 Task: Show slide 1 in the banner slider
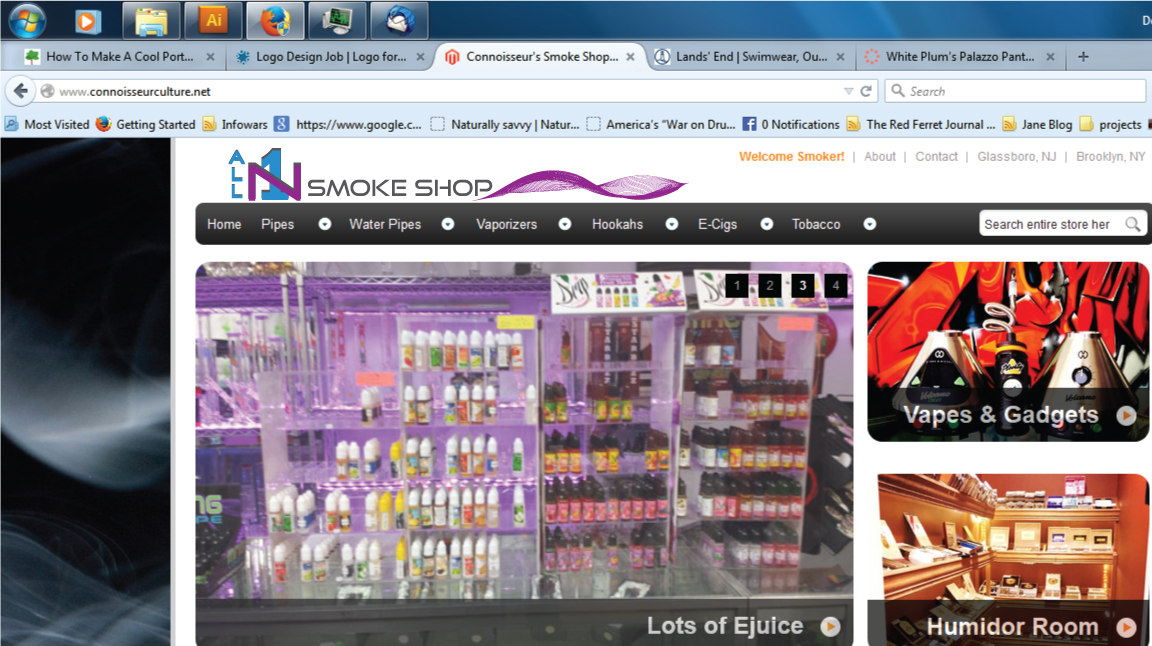point(737,286)
